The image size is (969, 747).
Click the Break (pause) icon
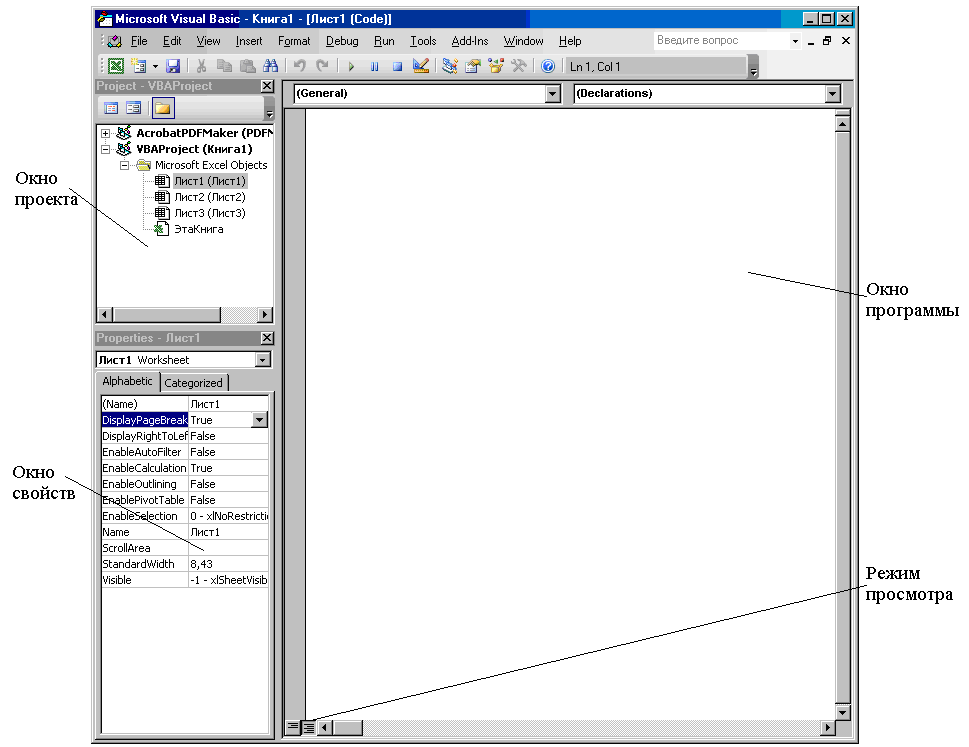coord(374,67)
